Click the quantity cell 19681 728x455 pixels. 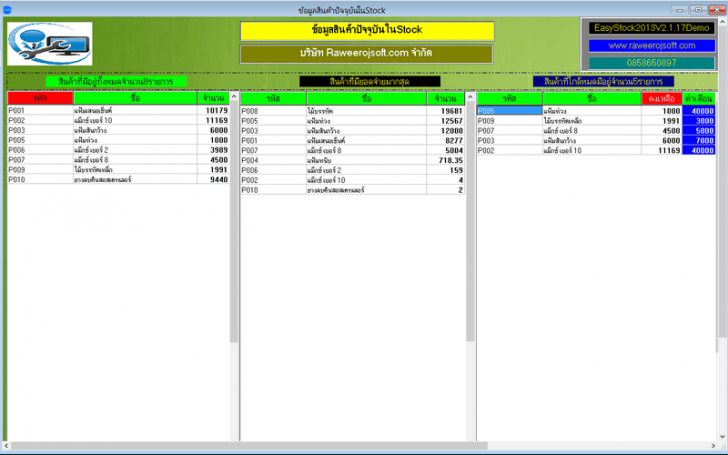(446, 111)
